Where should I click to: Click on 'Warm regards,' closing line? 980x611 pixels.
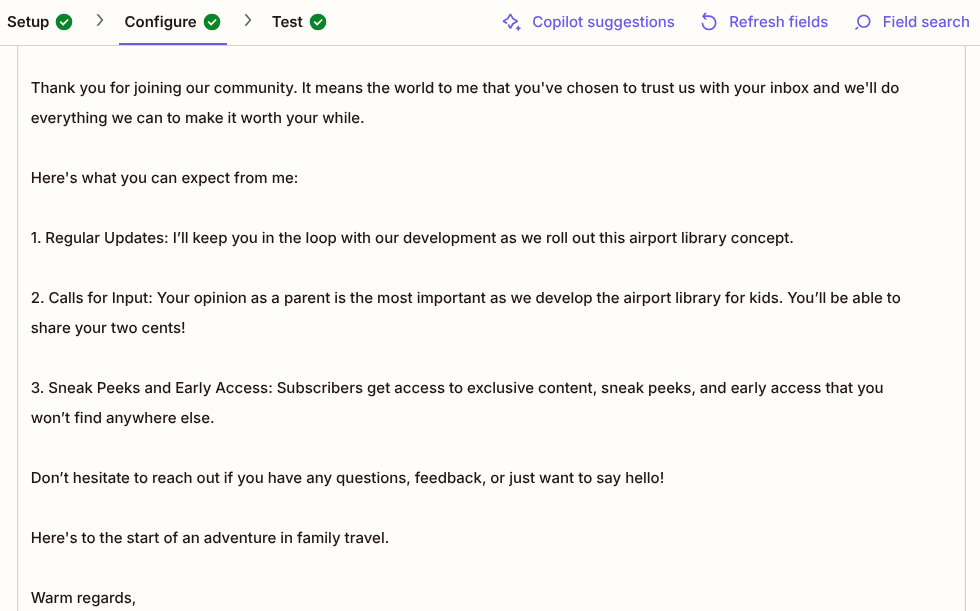[x=83, y=598]
